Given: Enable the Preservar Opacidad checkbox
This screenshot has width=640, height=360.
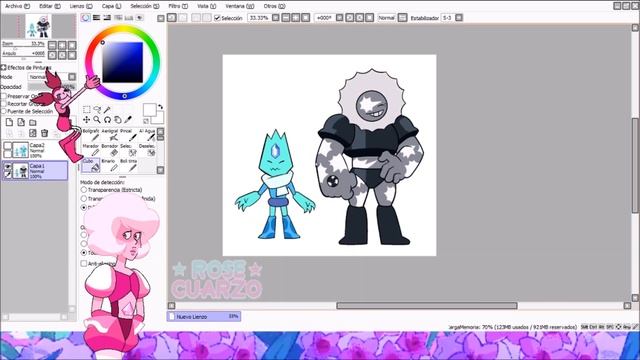Looking at the screenshot, I should coord(4,96).
